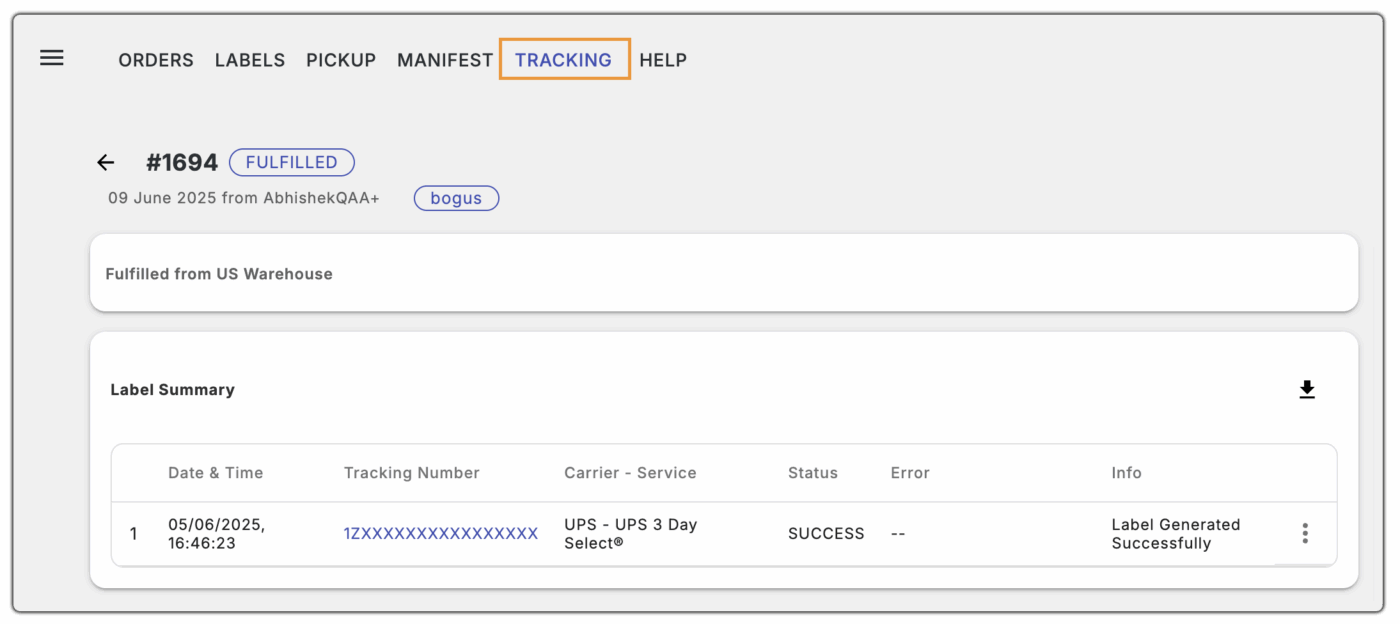Click the back arrow next to #1694
This screenshot has width=1400, height=624.
point(105,162)
